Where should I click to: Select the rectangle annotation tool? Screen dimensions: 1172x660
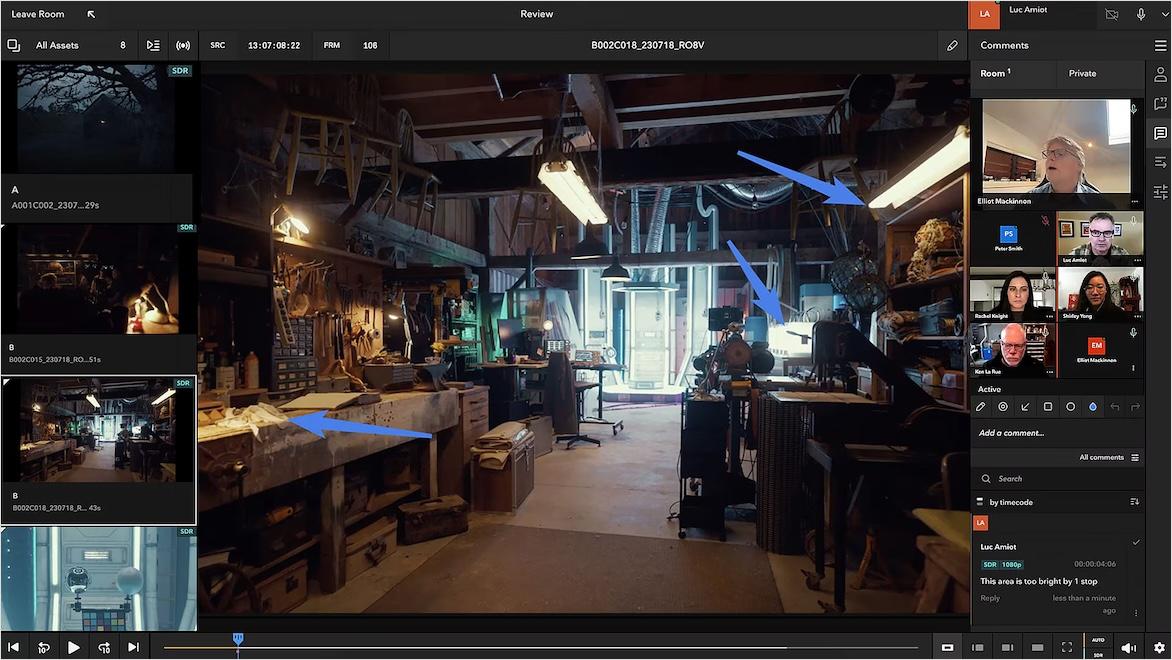[x=1047, y=407]
